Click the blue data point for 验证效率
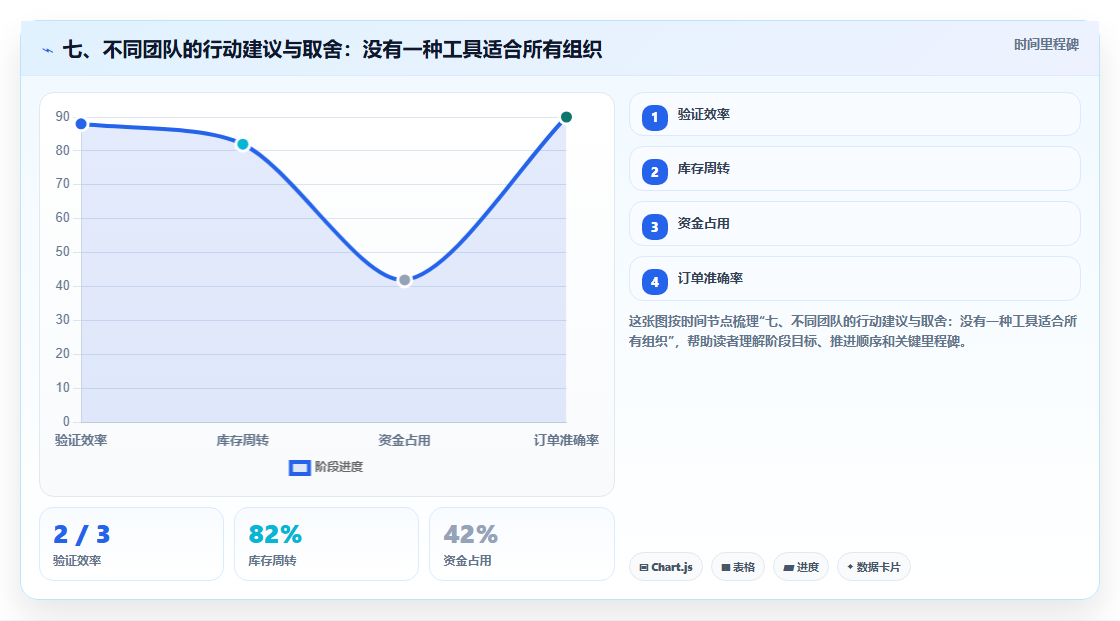Viewport: 1120px width, 621px height. coord(81,124)
